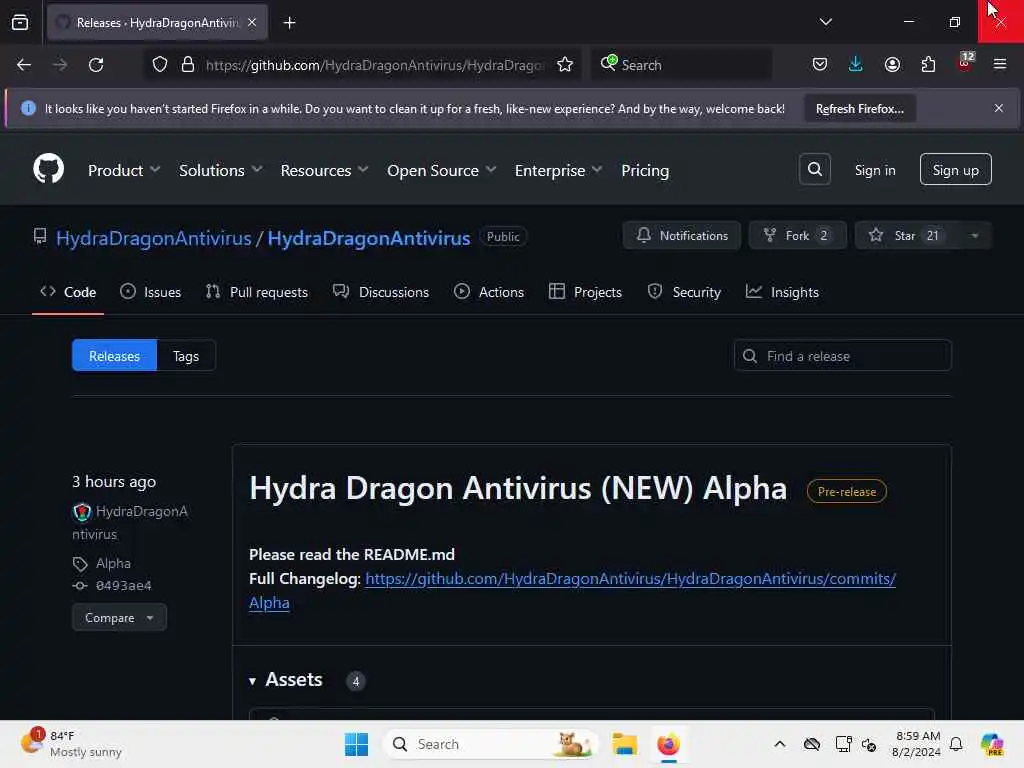Click the Refresh Firefox button
1024x768 pixels.
pos(859,109)
